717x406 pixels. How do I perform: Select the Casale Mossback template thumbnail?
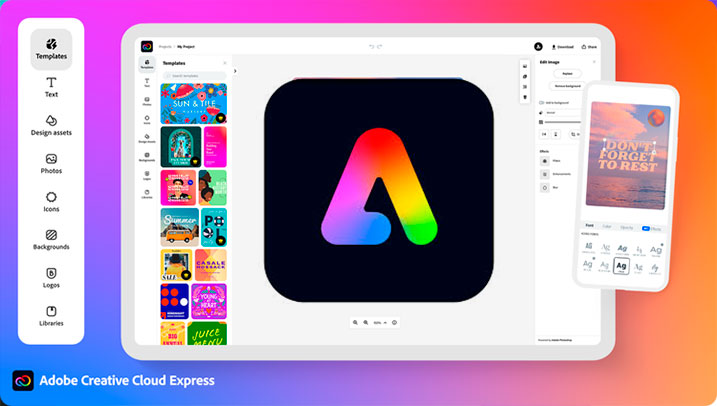[x=211, y=265]
